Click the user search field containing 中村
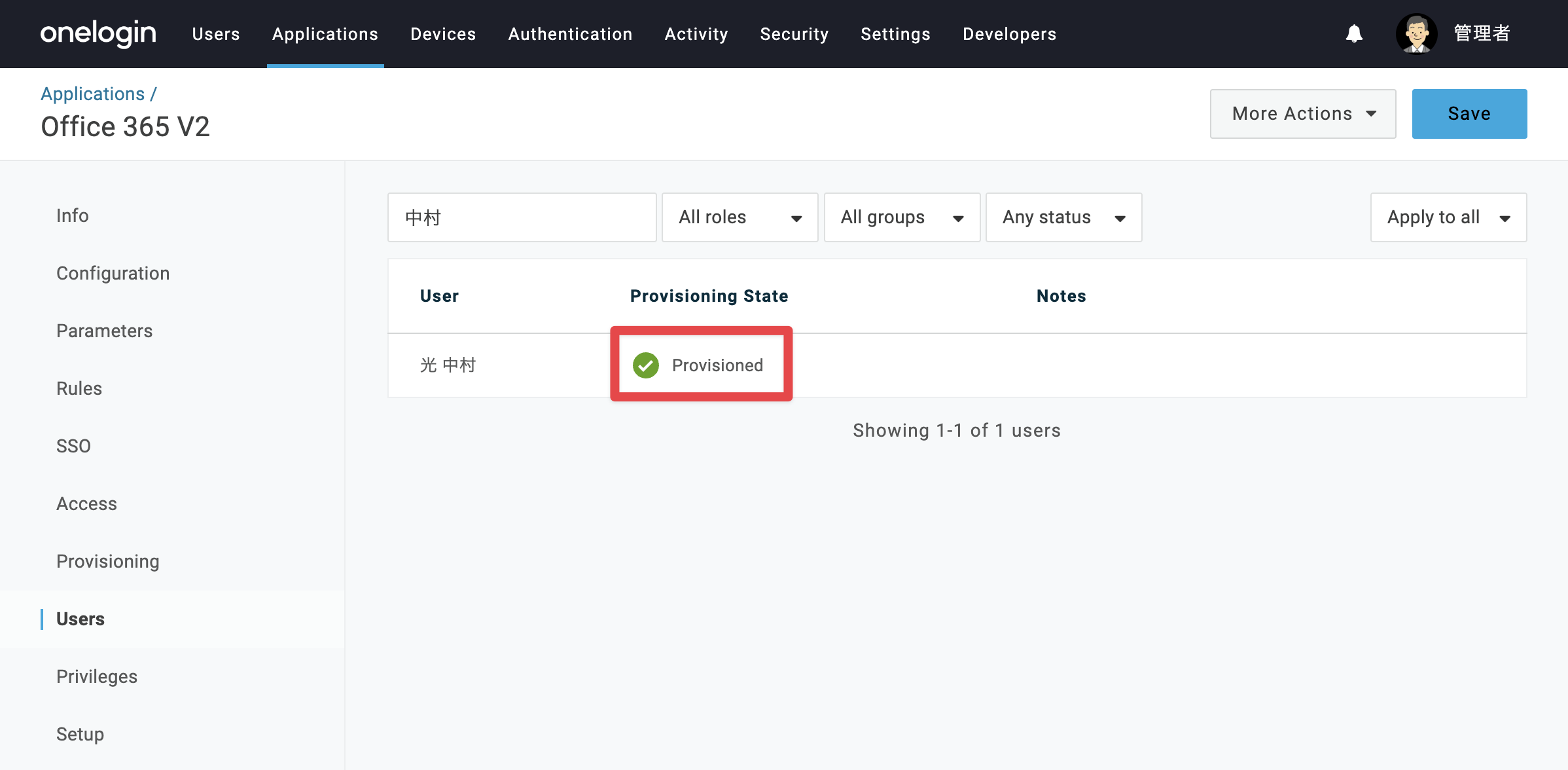The width and height of the screenshot is (1568, 770). point(522,217)
